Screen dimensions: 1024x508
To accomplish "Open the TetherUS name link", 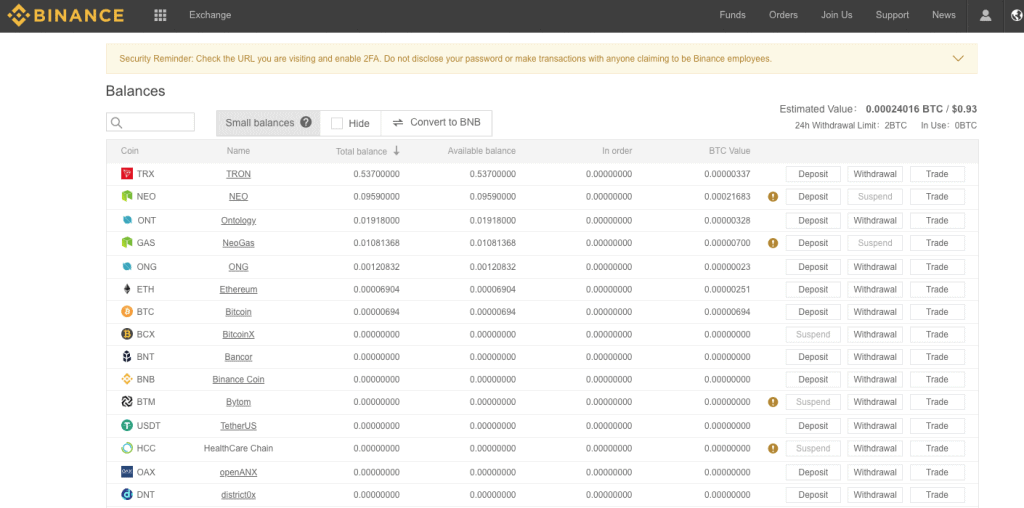I will tap(238, 426).
